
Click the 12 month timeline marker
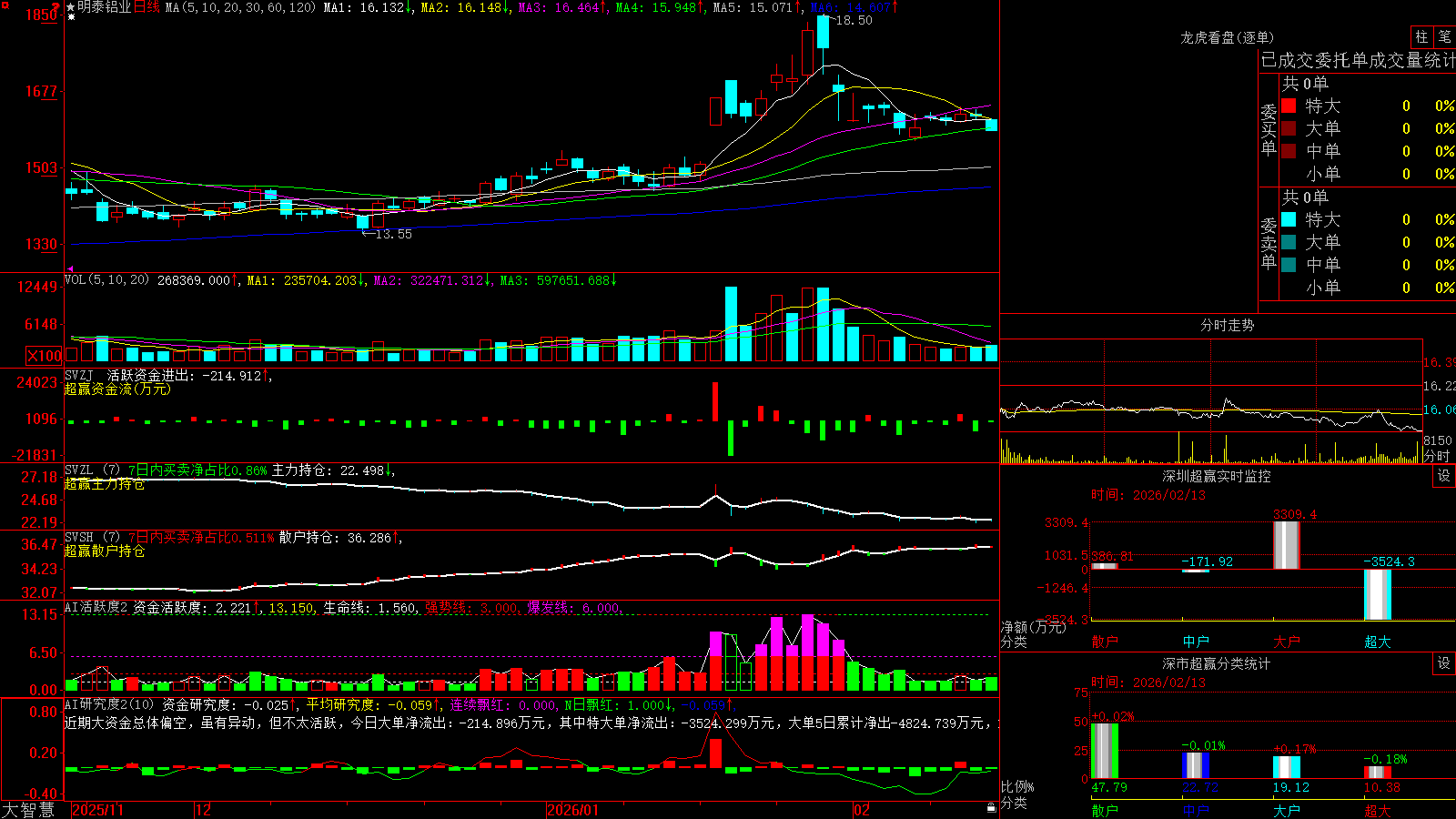(204, 810)
